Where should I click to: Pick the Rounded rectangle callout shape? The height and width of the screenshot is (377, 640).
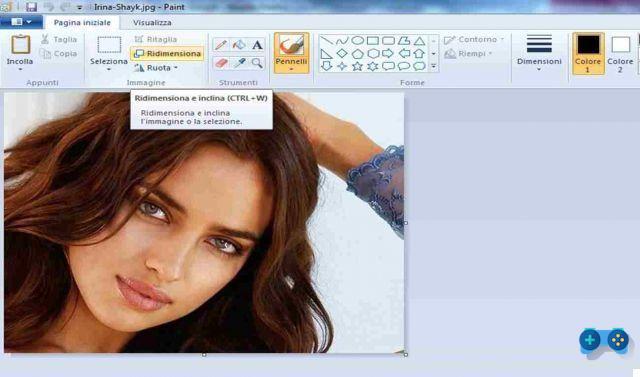389,66
